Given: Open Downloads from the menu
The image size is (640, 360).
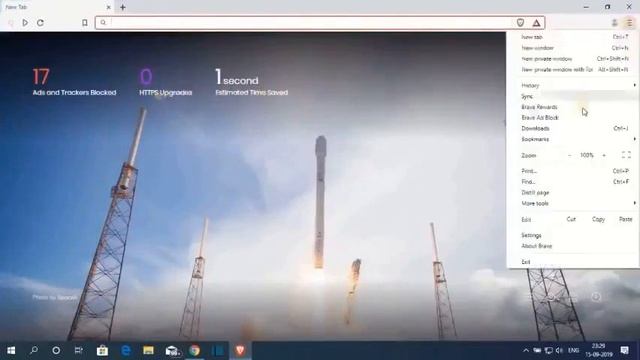Looking at the screenshot, I should 573,129.
